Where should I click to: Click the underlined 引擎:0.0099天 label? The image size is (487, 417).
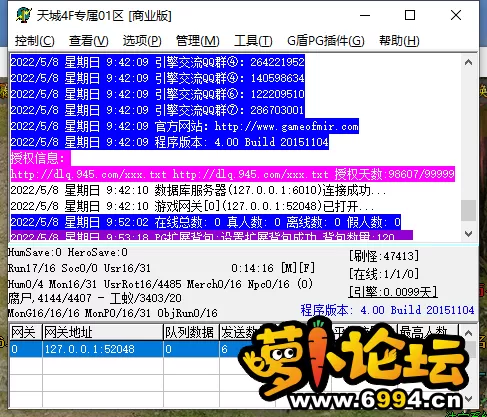coord(393,292)
